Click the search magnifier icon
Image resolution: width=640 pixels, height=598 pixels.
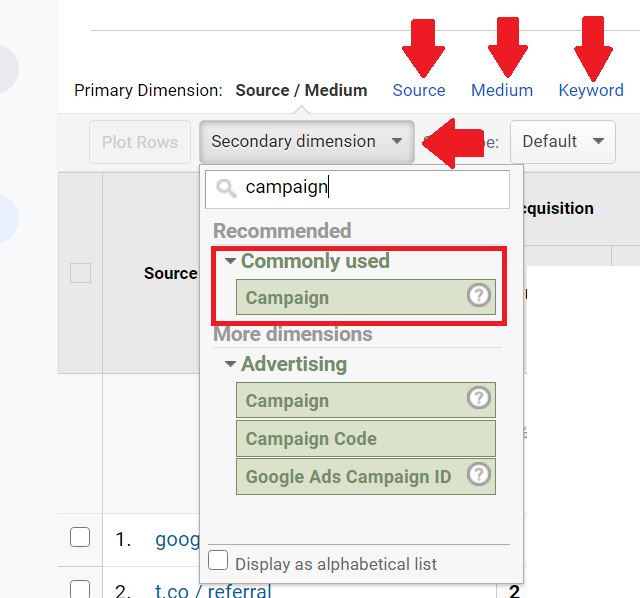[x=226, y=189]
